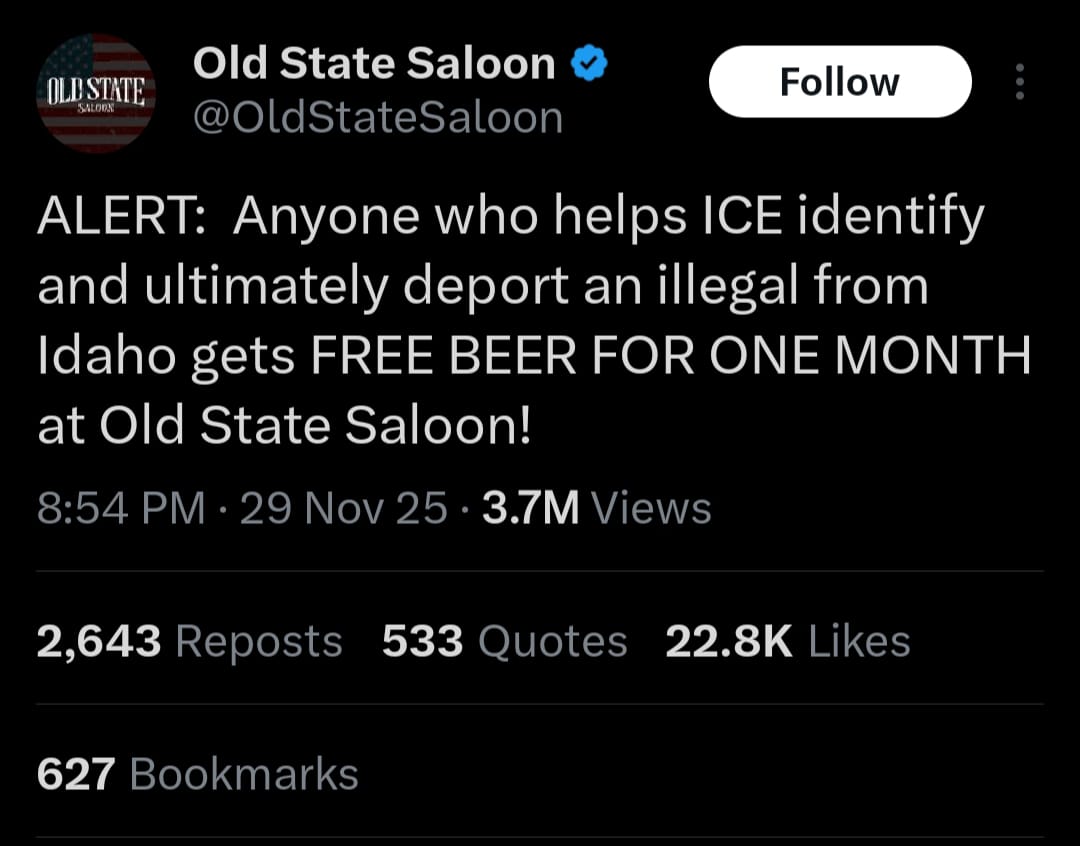1080x846 pixels.
Task: Open the 533 Quotes list
Action: point(504,641)
